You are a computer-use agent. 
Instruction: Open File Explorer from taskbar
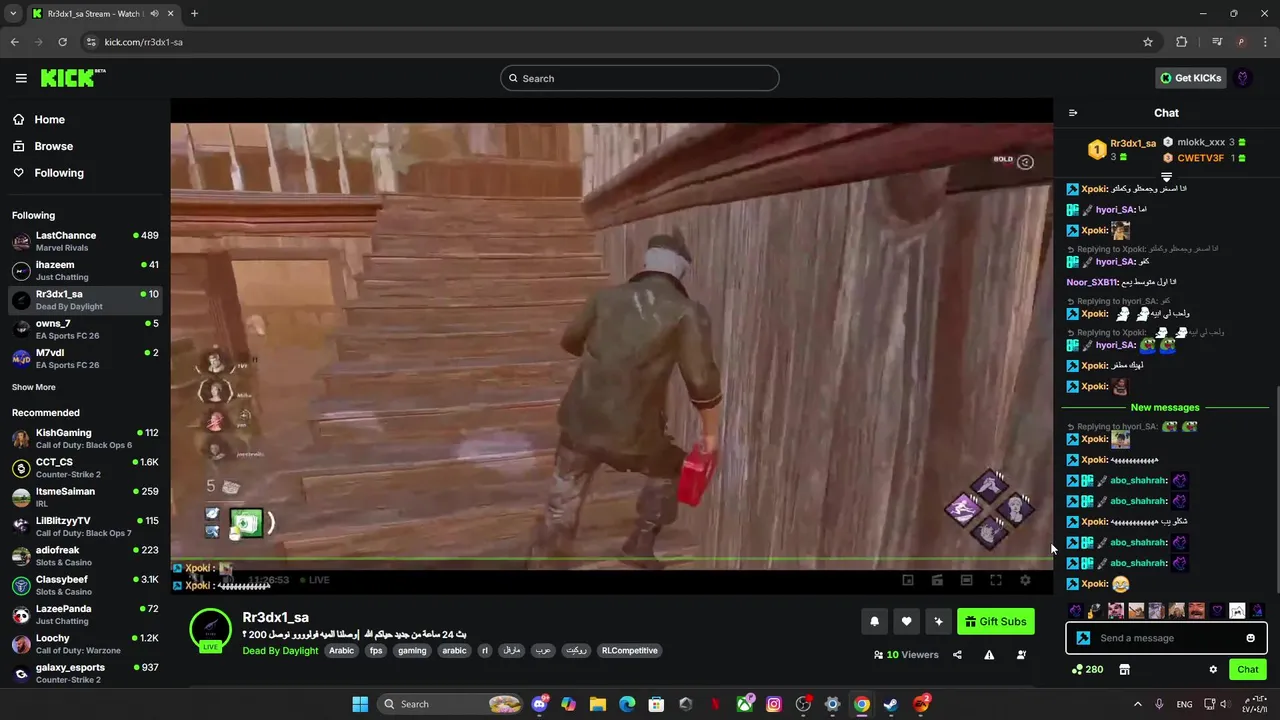click(x=598, y=704)
